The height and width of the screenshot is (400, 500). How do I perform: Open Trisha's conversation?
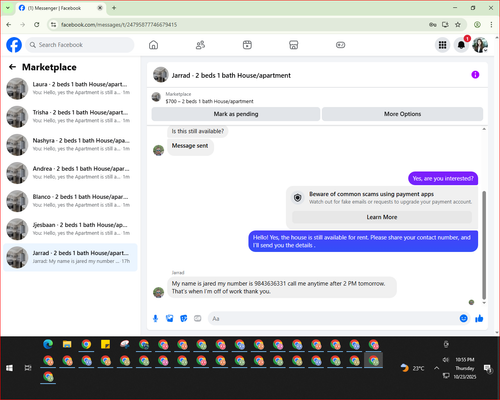click(x=70, y=117)
